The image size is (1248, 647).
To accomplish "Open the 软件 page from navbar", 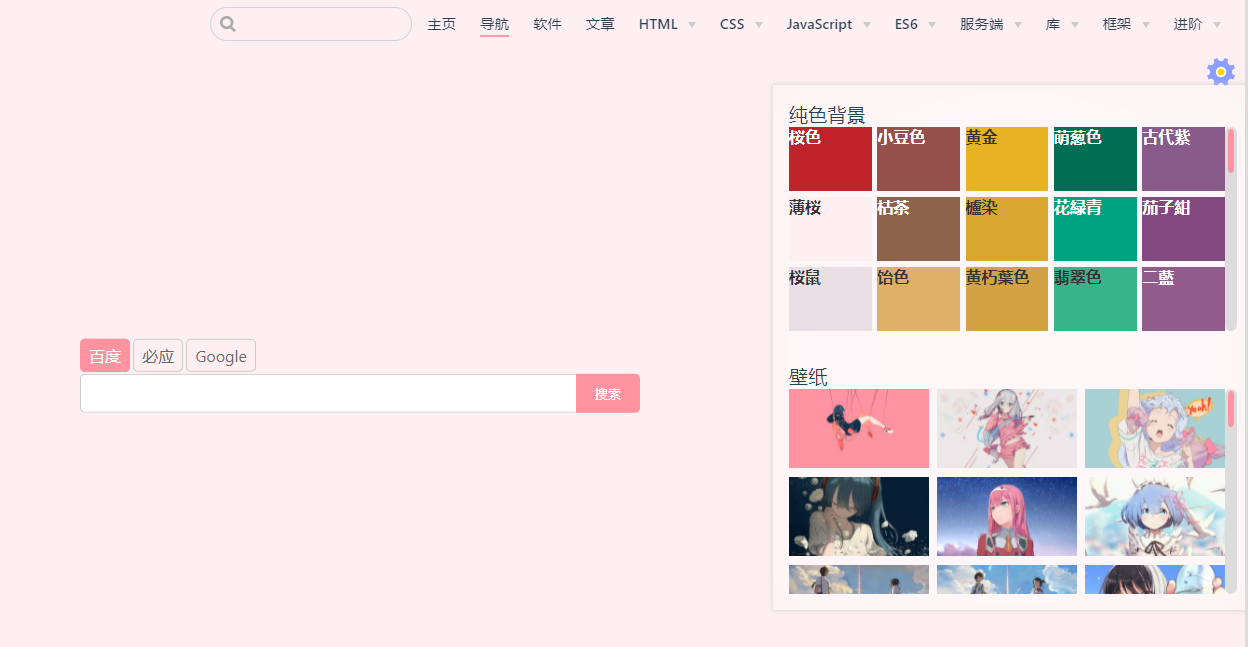I will (x=548, y=24).
